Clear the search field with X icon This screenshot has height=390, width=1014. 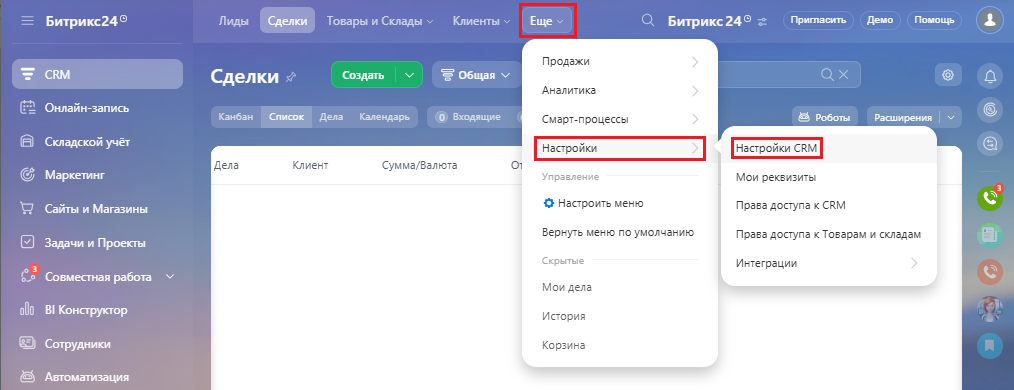(843, 74)
